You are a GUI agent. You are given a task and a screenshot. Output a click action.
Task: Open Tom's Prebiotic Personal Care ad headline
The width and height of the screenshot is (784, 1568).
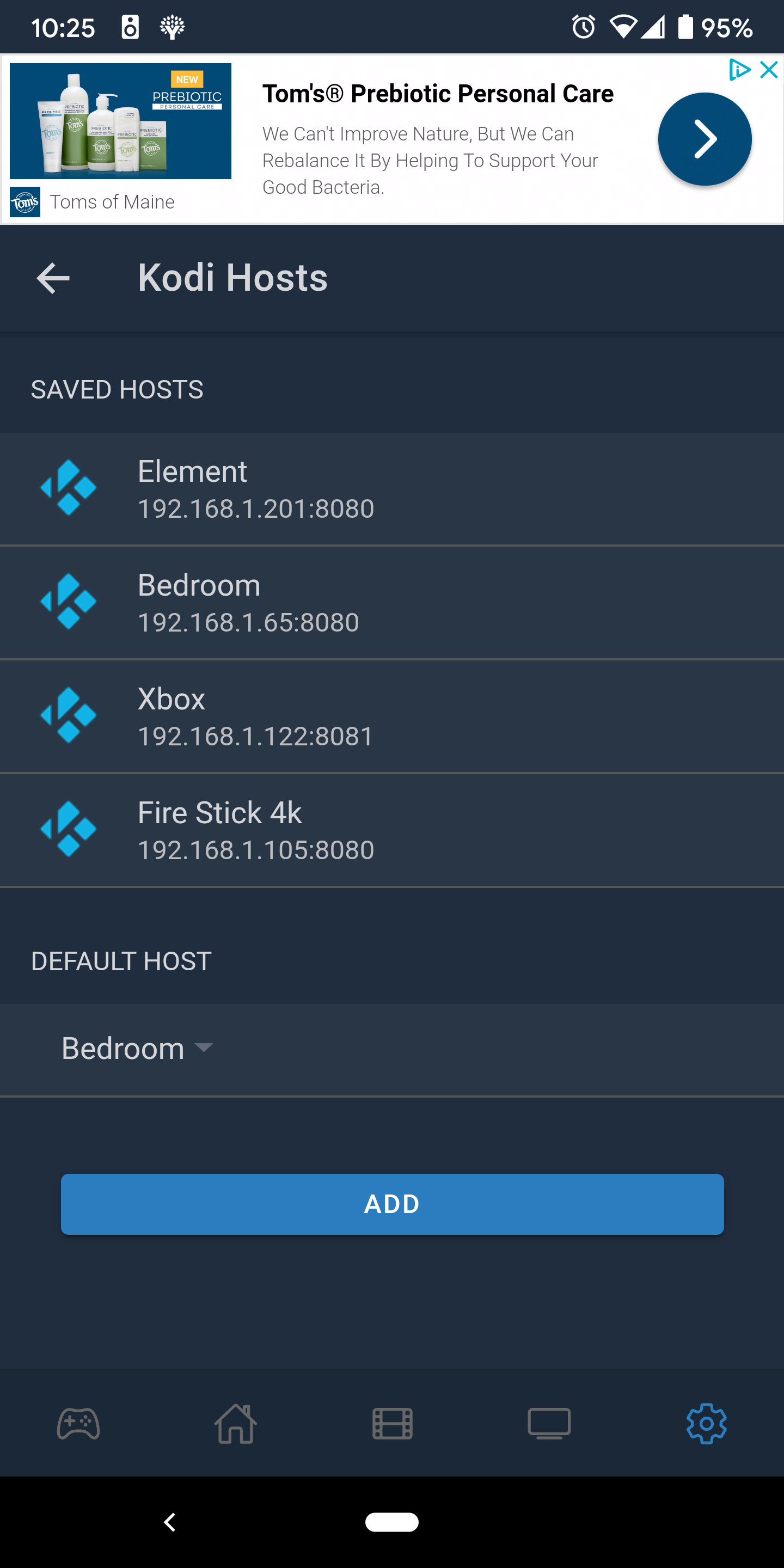point(438,94)
